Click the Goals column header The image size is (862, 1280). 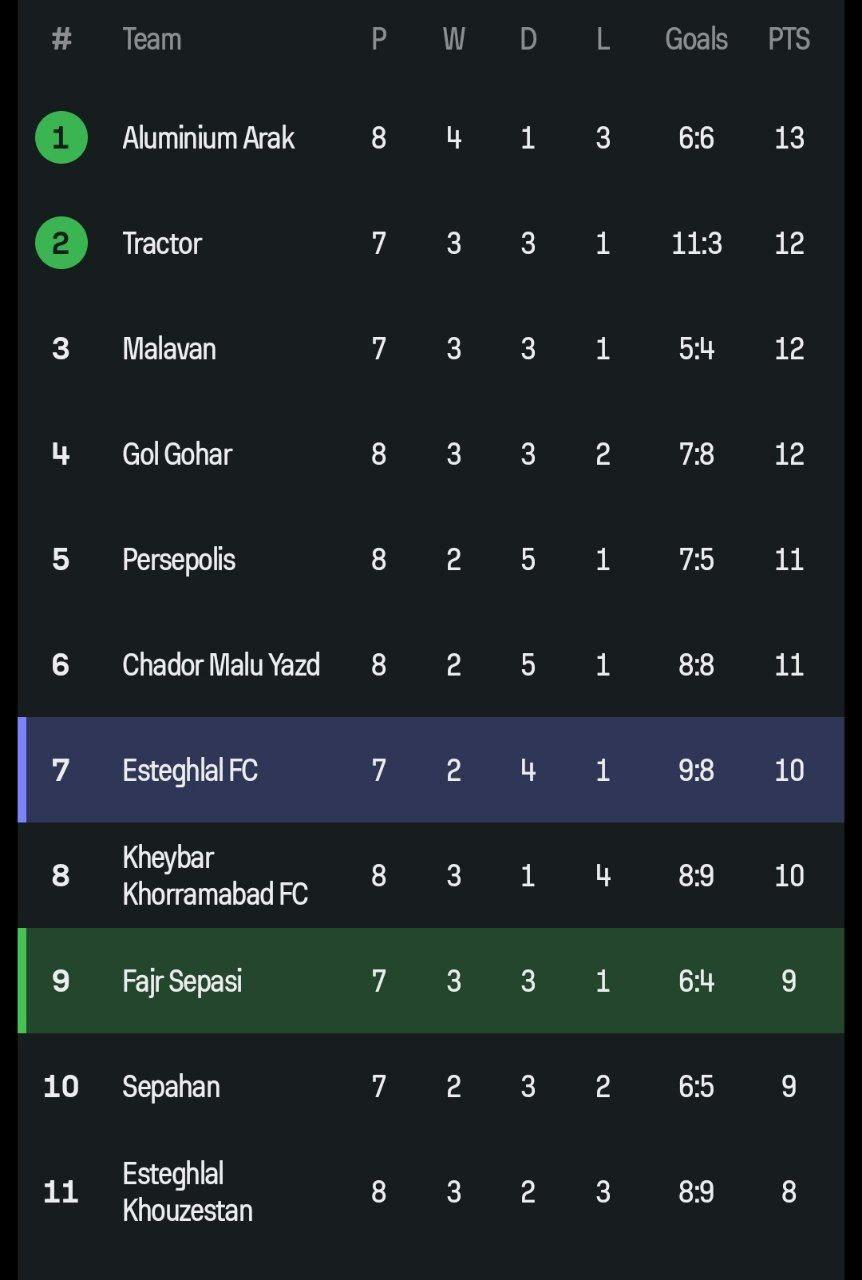(696, 39)
